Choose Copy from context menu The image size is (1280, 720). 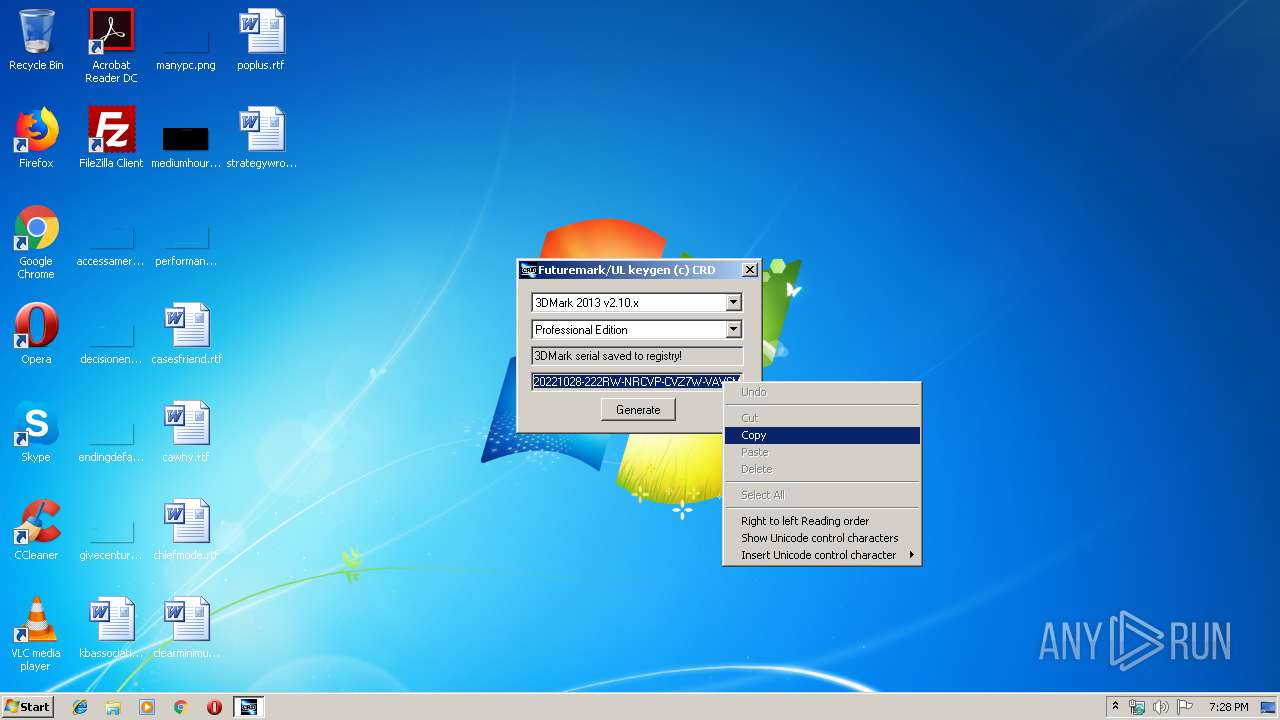[822, 435]
